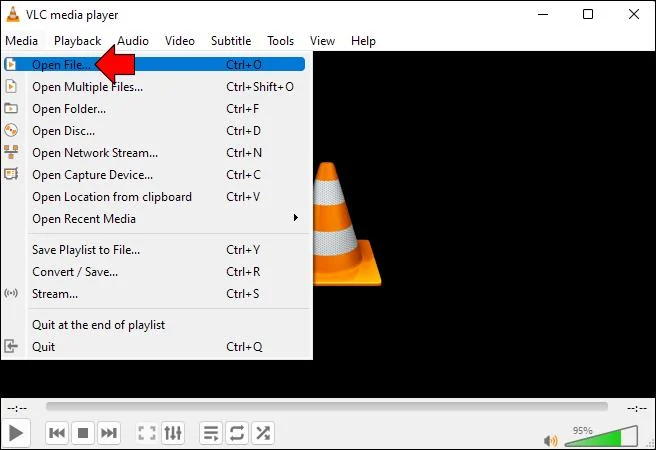This screenshot has height=450, width=656.
Task: Select Quit menu entry
Action: click(154, 347)
